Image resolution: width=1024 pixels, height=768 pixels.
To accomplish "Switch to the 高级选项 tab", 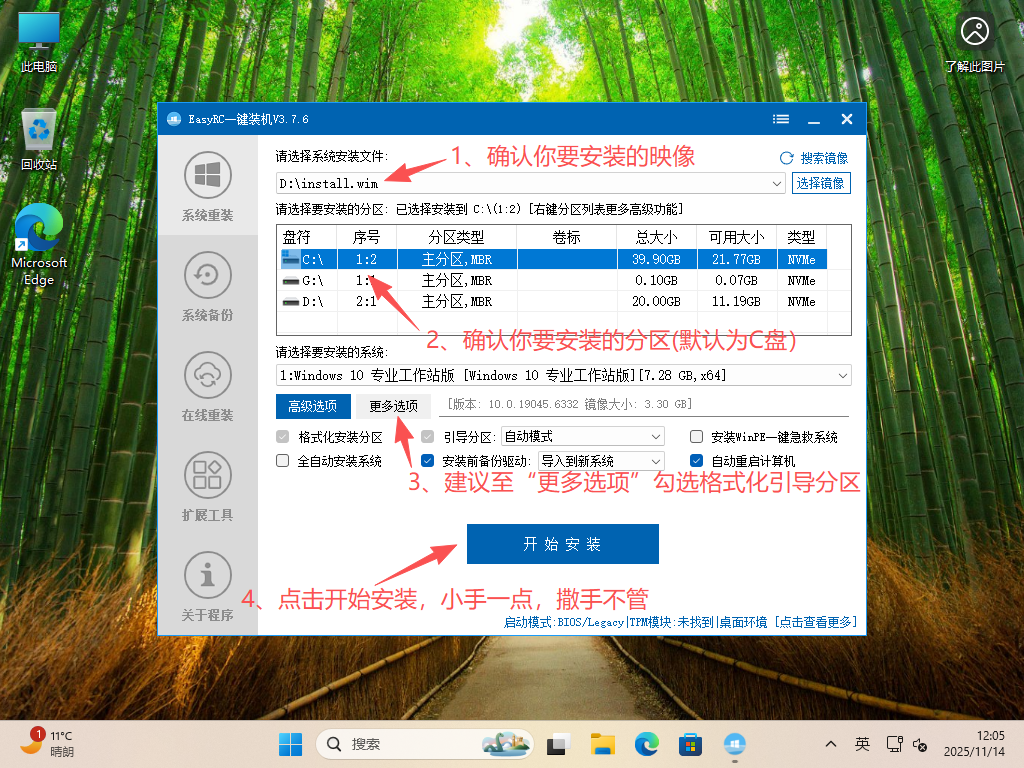I will click(313, 407).
